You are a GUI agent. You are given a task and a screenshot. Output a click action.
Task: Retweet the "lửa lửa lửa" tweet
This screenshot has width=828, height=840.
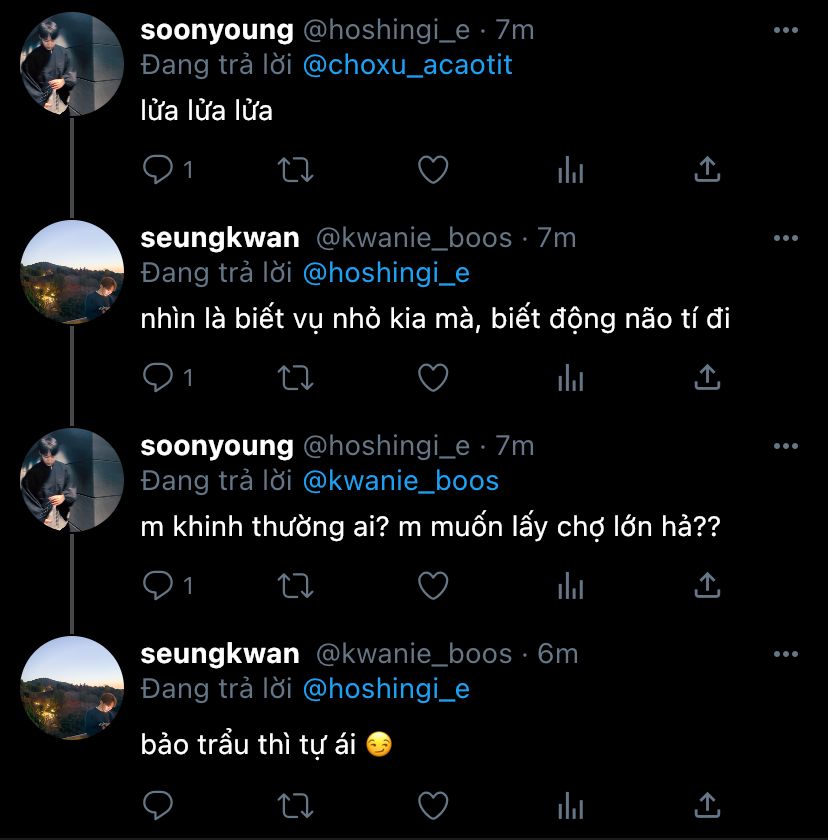pyautogui.click(x=295, y=170)
